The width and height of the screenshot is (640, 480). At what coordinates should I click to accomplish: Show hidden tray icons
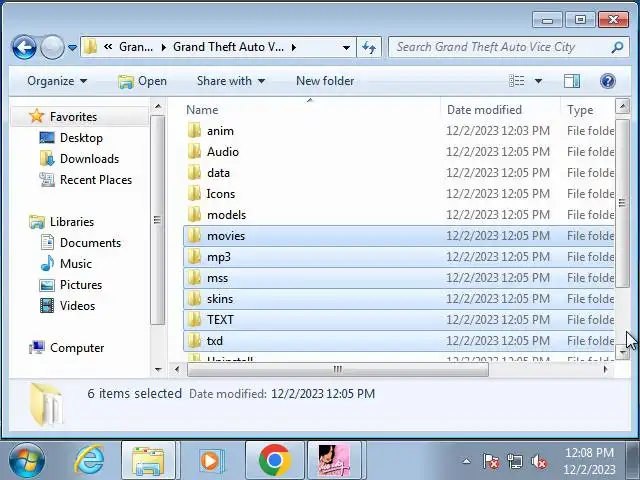point(467,462)
